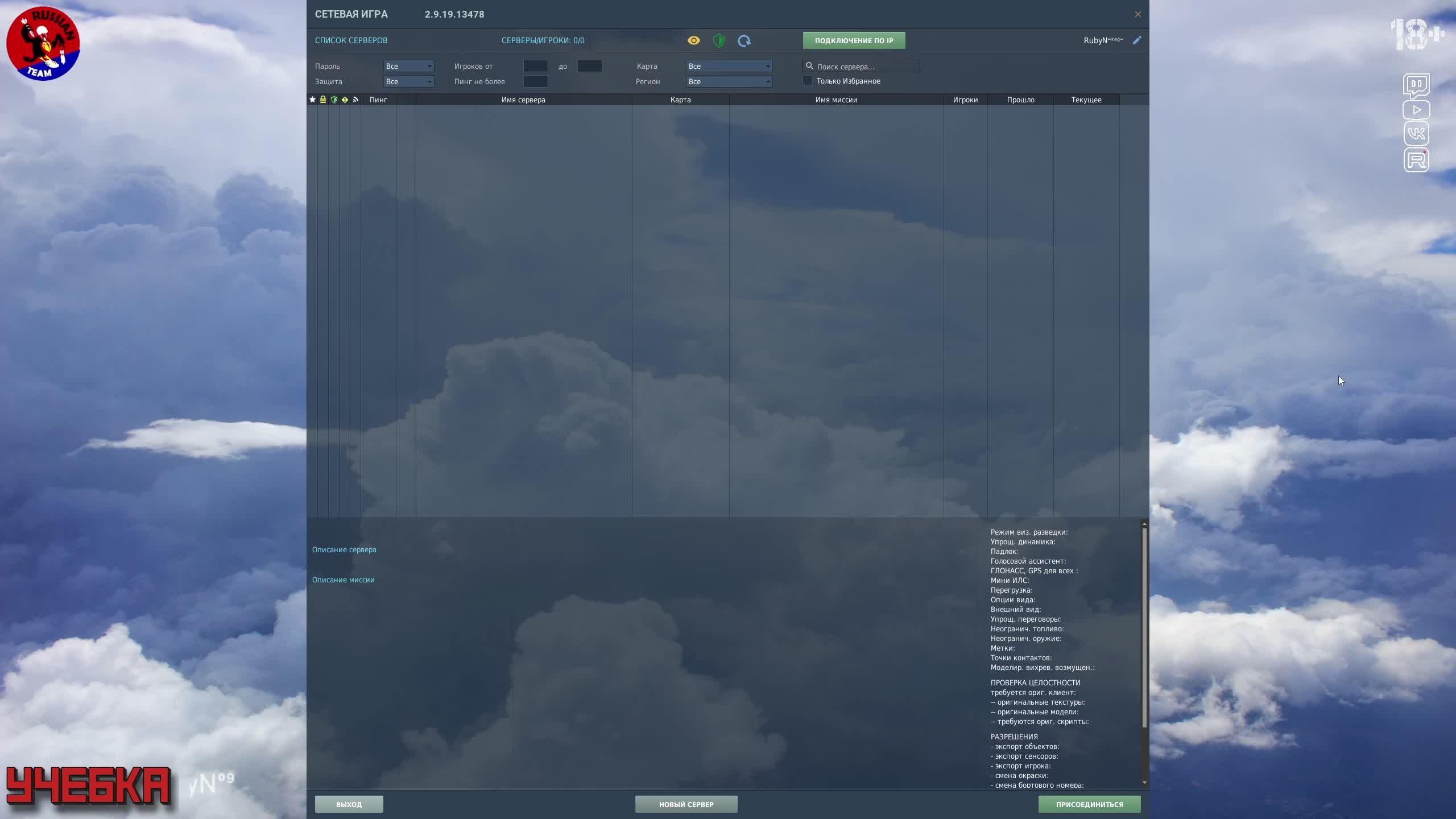Toggle the green shield protection filter
The width and height of the screenshot is (1456, 819).
click(x=719, y=40)
